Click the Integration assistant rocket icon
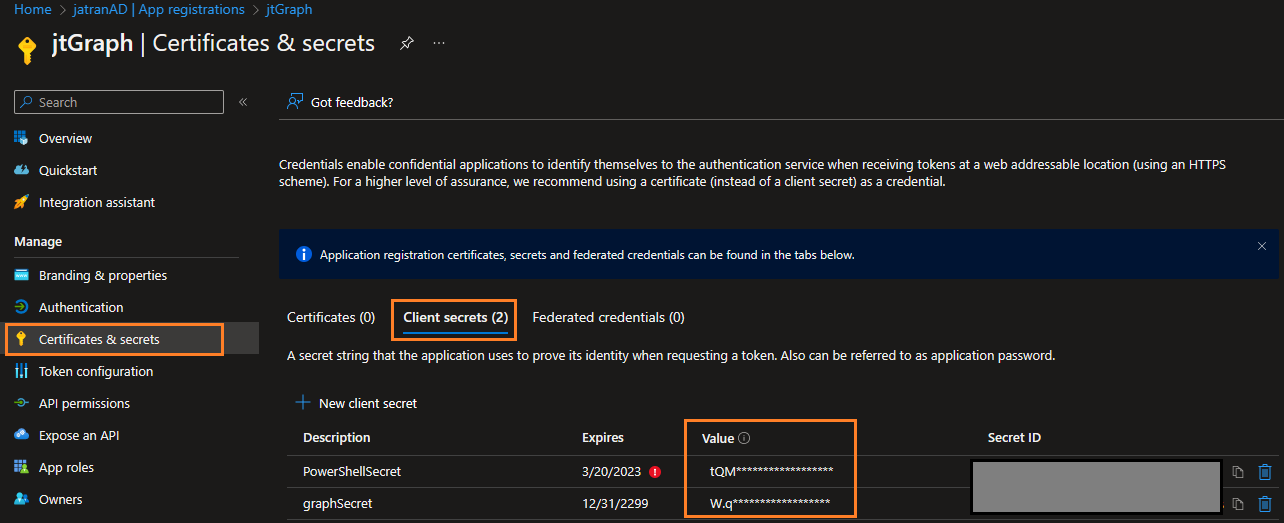 [21, 202]
